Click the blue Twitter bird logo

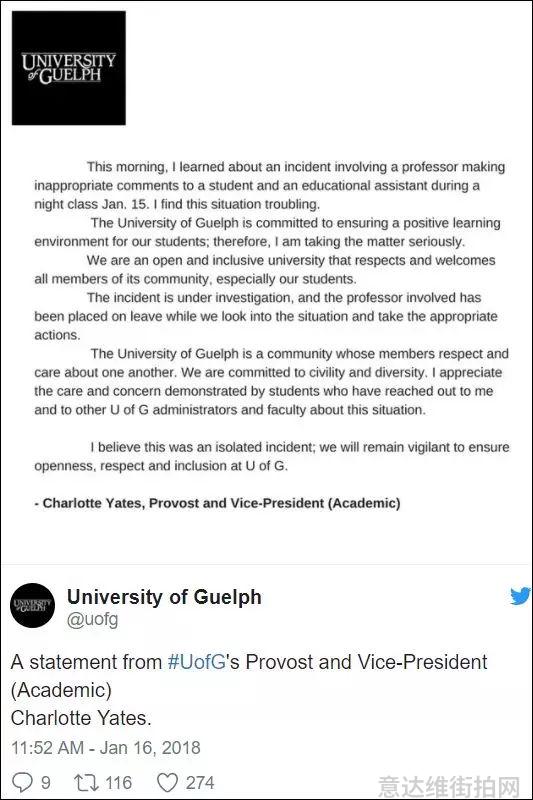[x=520, y=596]
